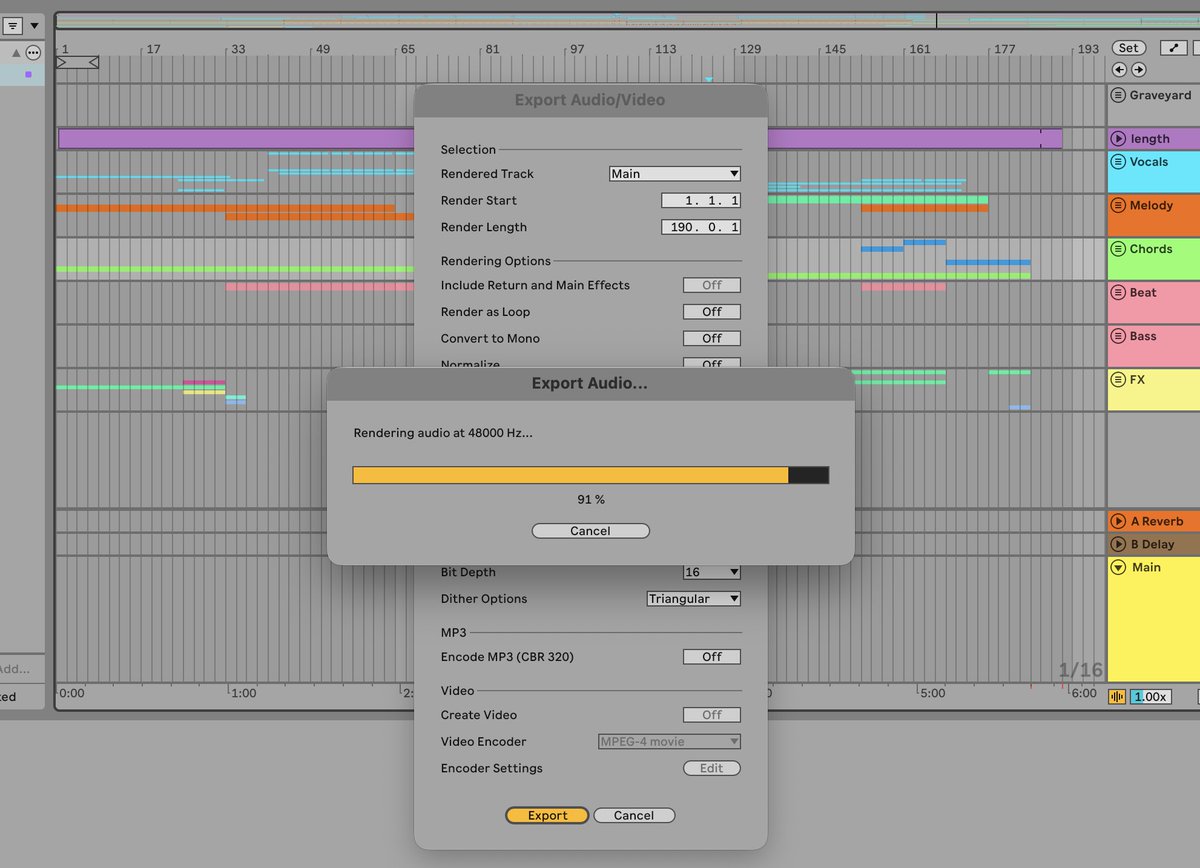Toggle automation mode button

click(1172, 48)
